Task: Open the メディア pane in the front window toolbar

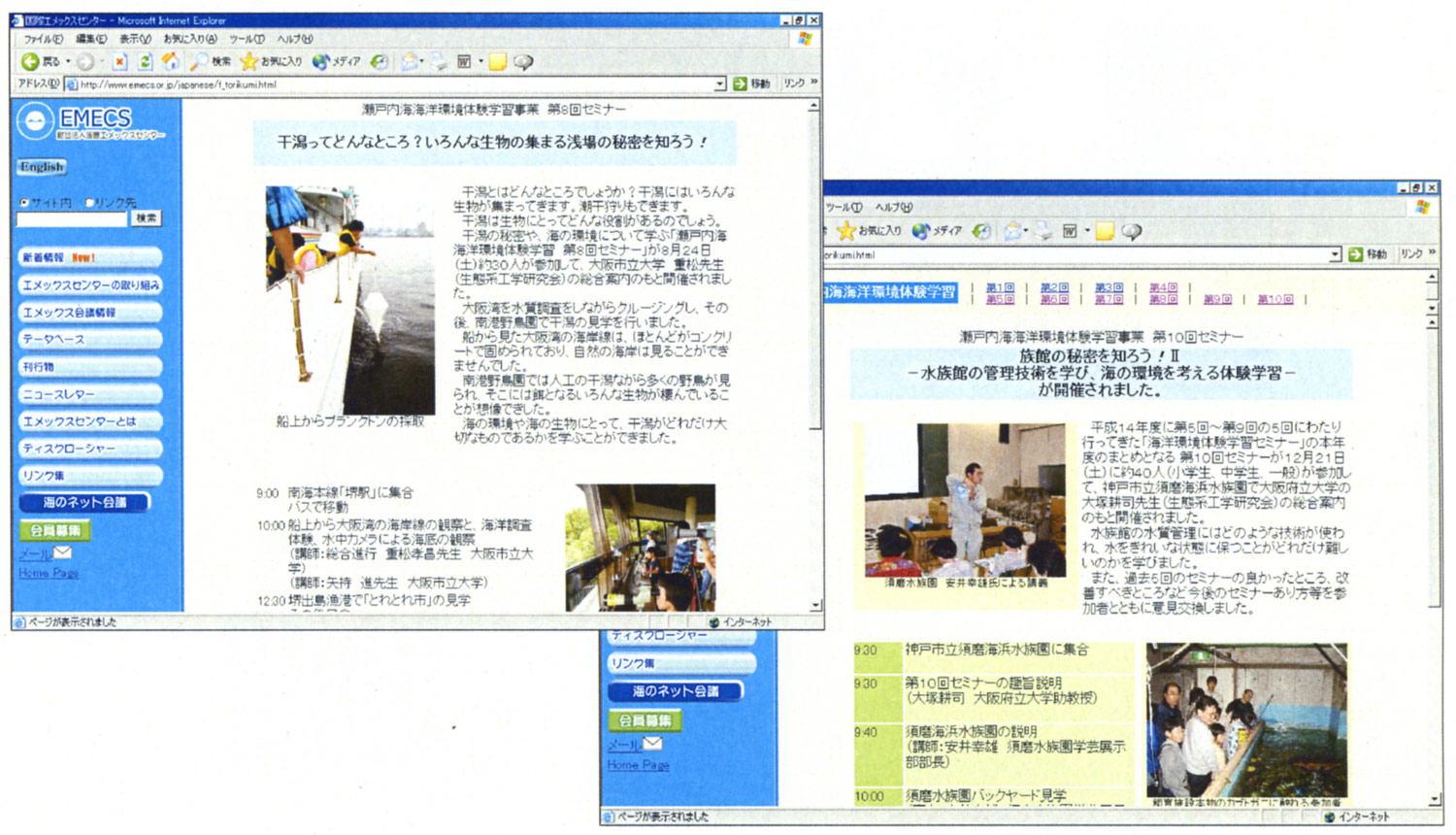Action: (336, 62)
